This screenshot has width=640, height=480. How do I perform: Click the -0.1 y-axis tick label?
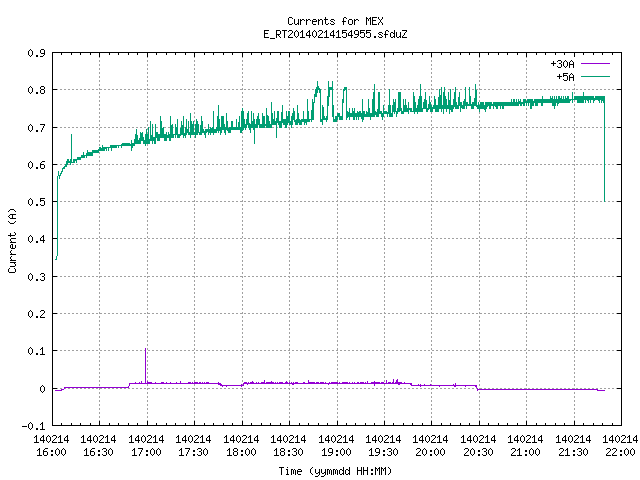[x=33, y=426]
